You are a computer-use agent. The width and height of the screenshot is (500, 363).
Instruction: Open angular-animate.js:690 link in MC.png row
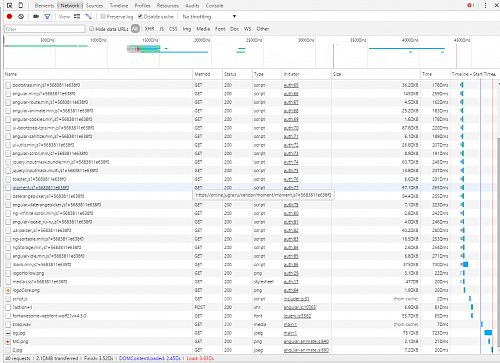(x=306, y=342)
